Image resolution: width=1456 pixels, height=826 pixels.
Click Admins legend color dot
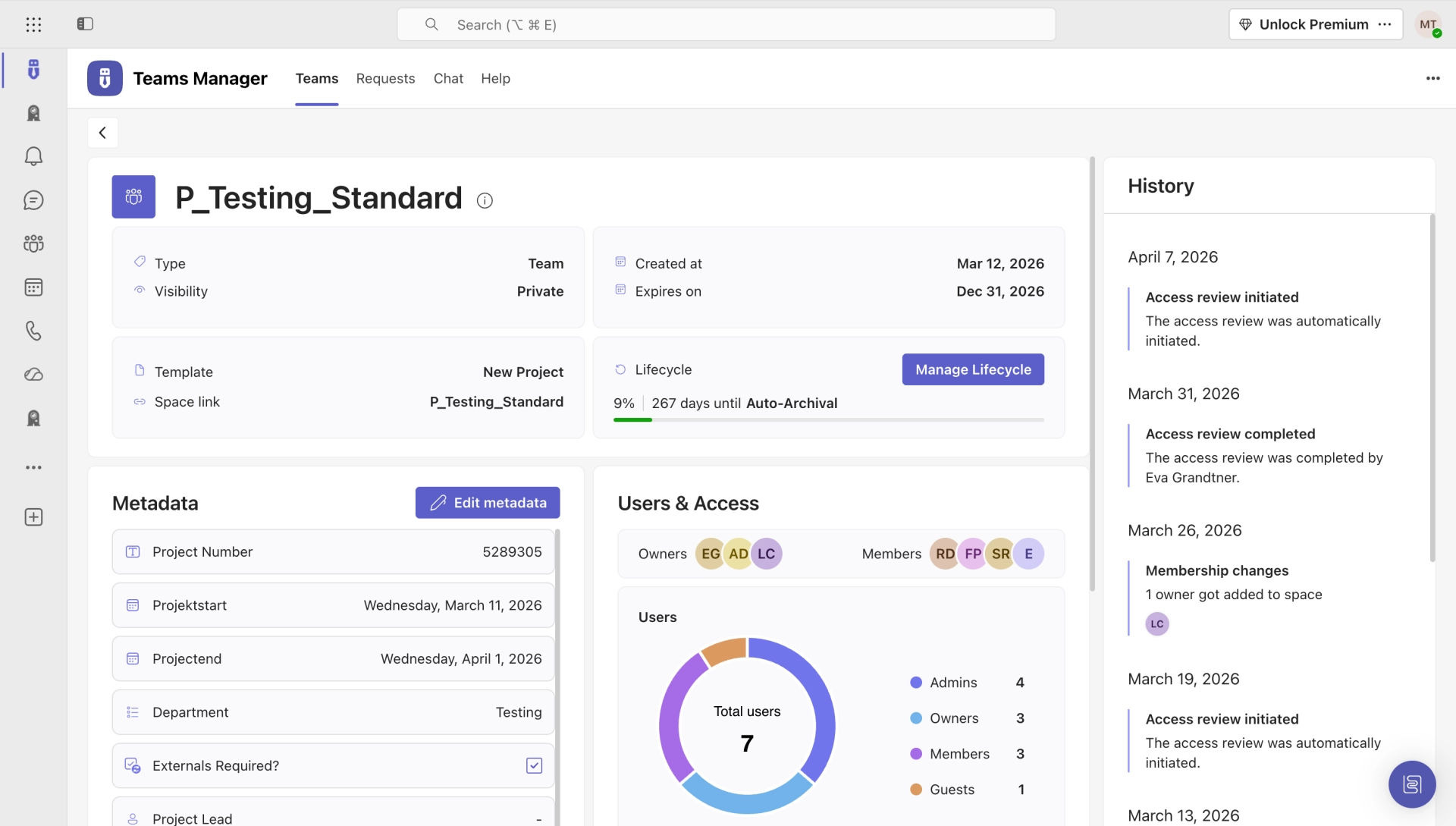pyautogui.click(x=916, y=683)
